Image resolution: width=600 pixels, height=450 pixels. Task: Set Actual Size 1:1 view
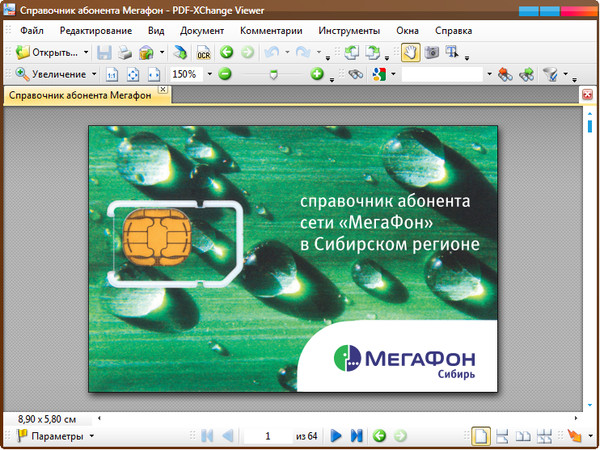[112, 74]
